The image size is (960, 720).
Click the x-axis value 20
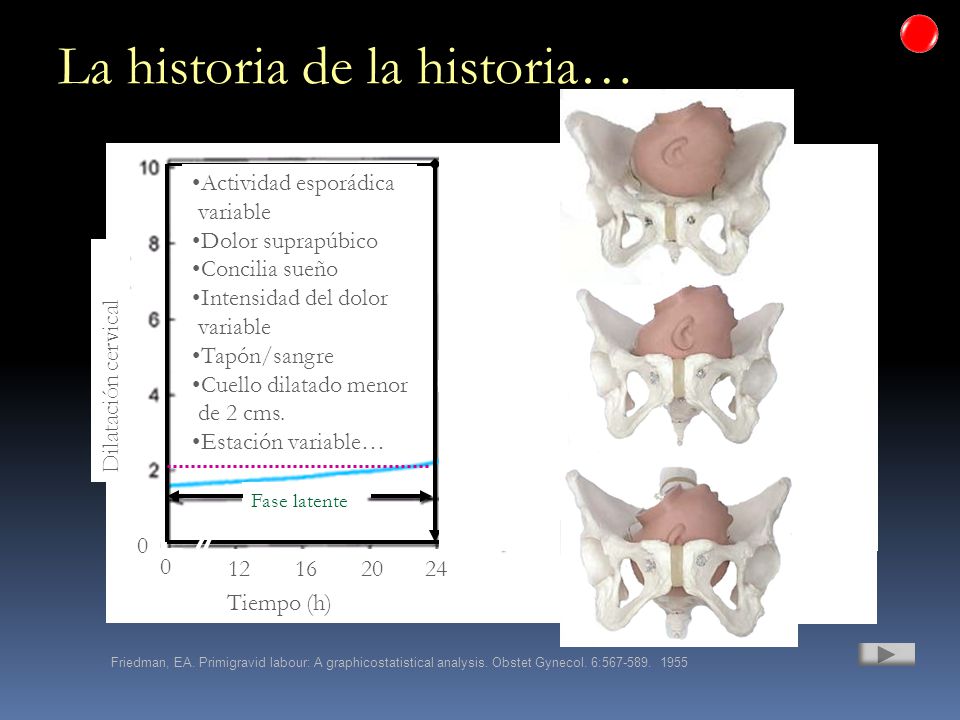(372, 569)
